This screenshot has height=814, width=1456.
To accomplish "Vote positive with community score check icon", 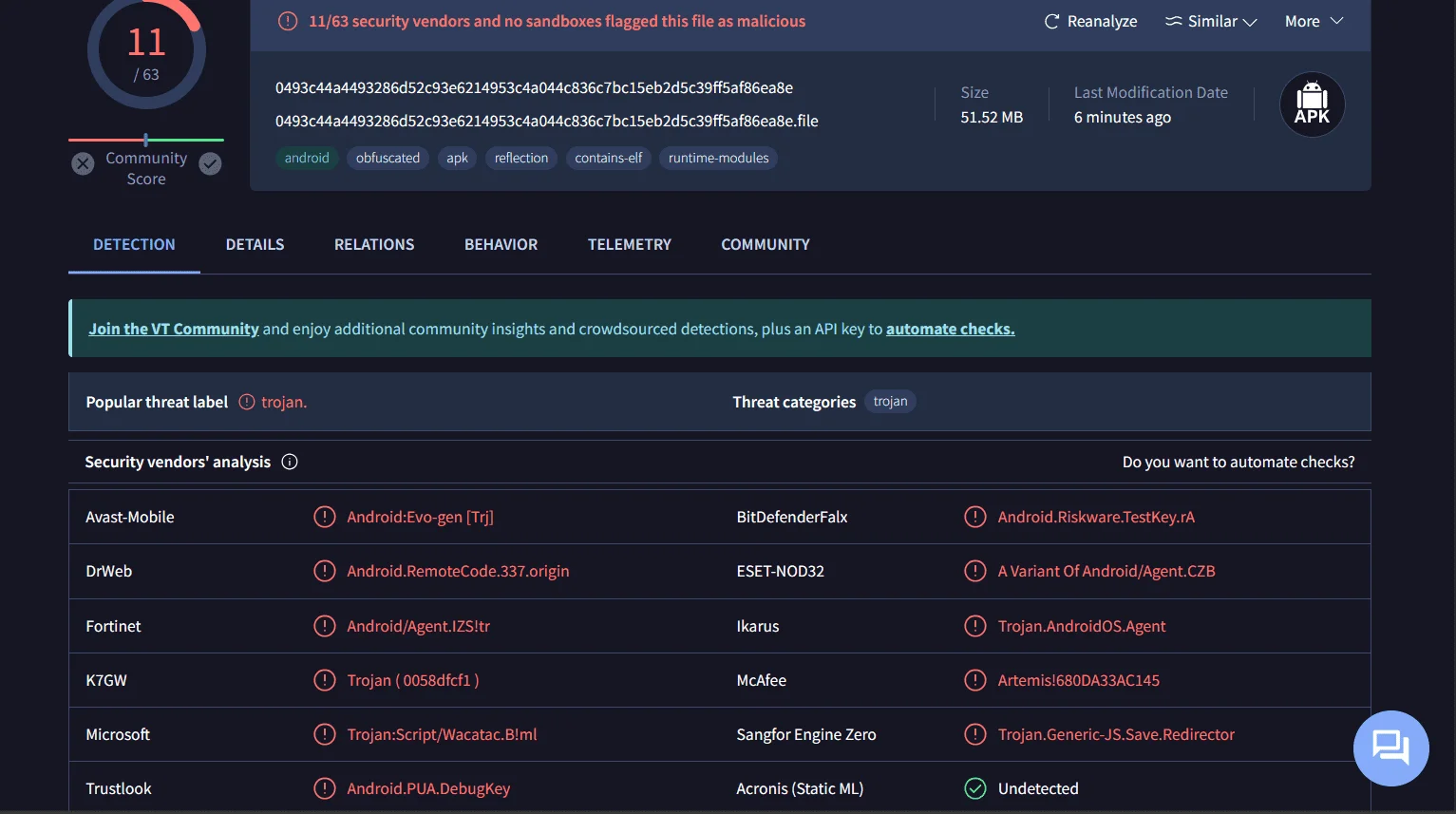I will coord(210,163).
